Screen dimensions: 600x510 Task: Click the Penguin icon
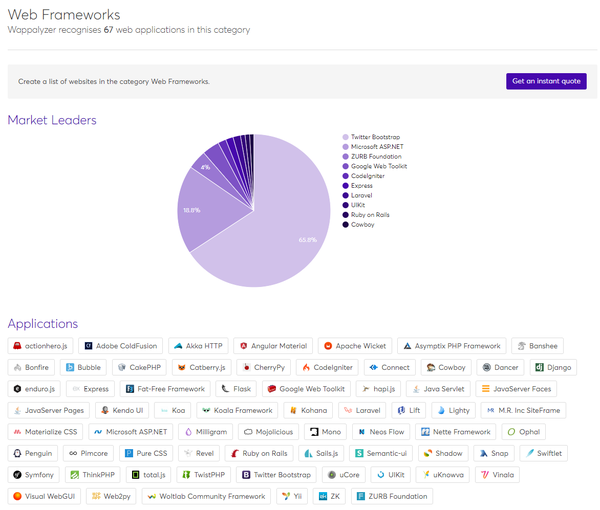pos(17,453)
